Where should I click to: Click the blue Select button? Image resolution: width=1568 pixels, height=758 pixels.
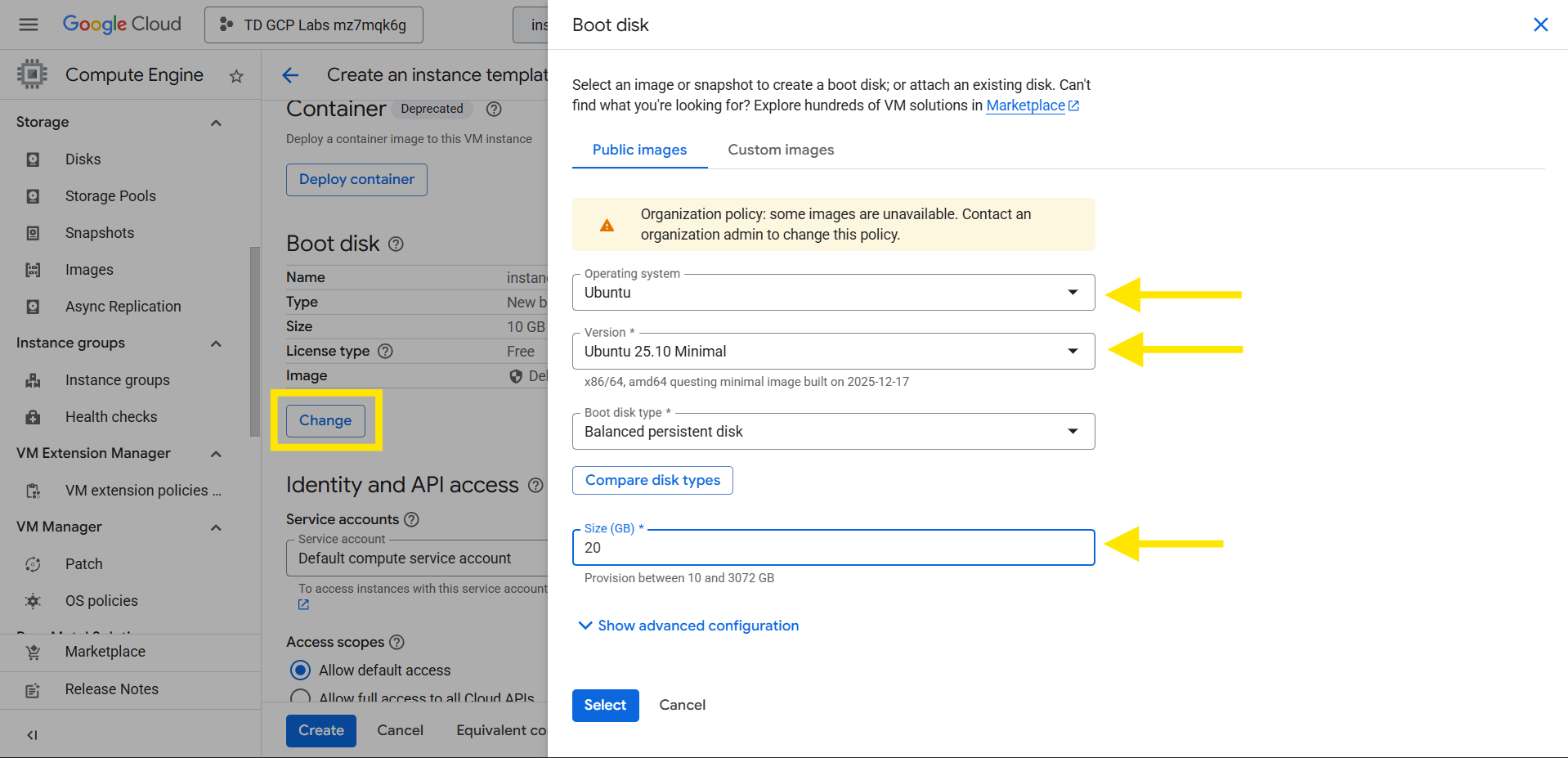605,705
